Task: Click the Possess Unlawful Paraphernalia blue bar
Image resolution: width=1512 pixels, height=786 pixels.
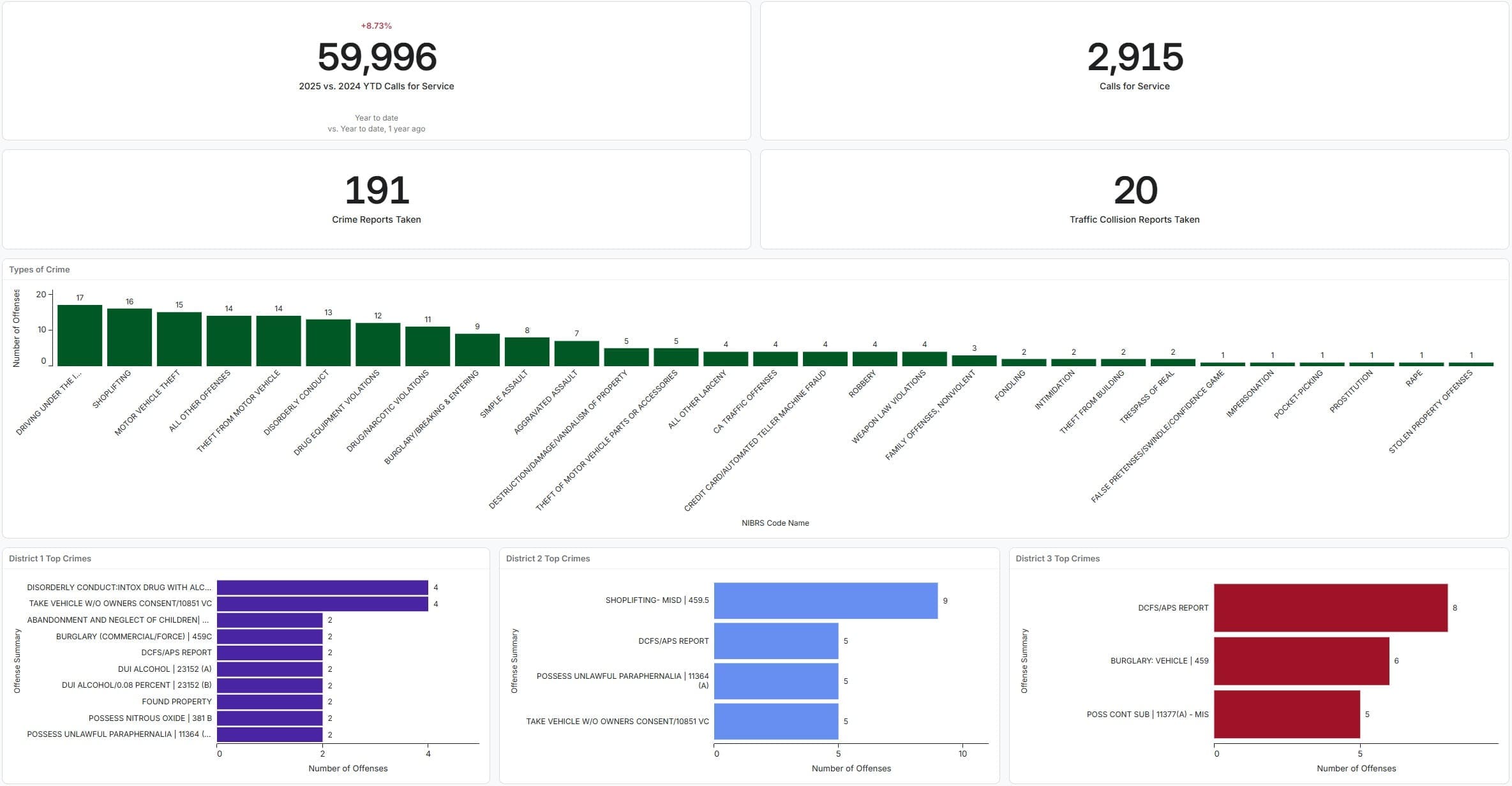Action: click(x=775, y=681)
